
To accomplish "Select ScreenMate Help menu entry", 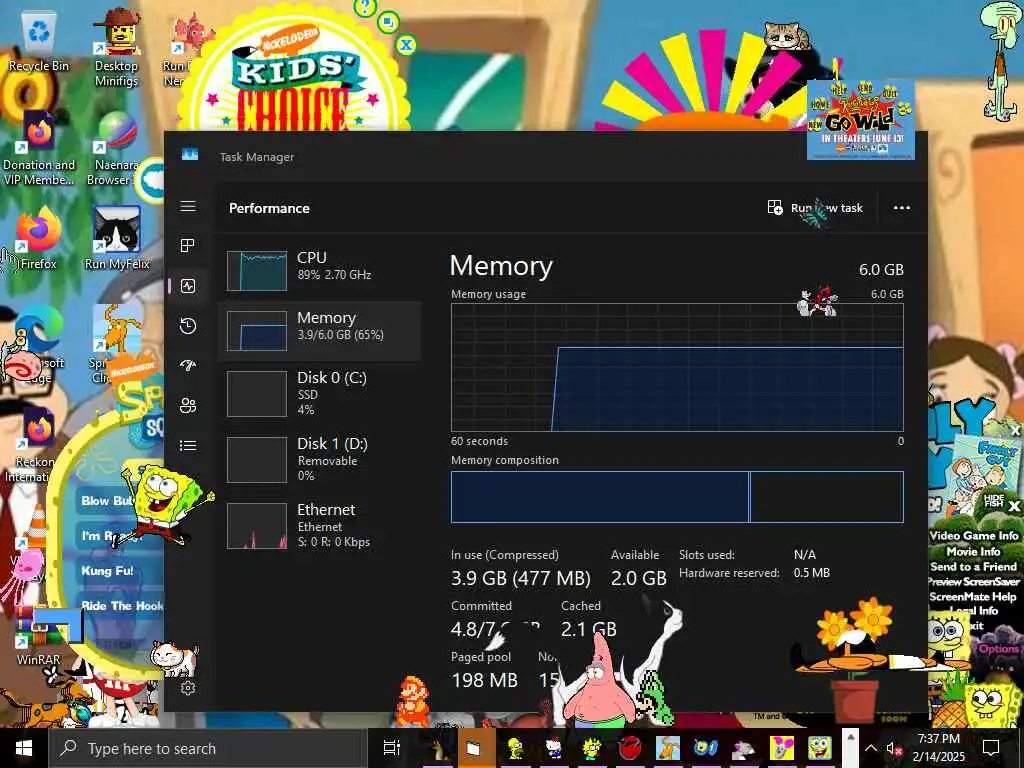I will (x=973, y=596).
